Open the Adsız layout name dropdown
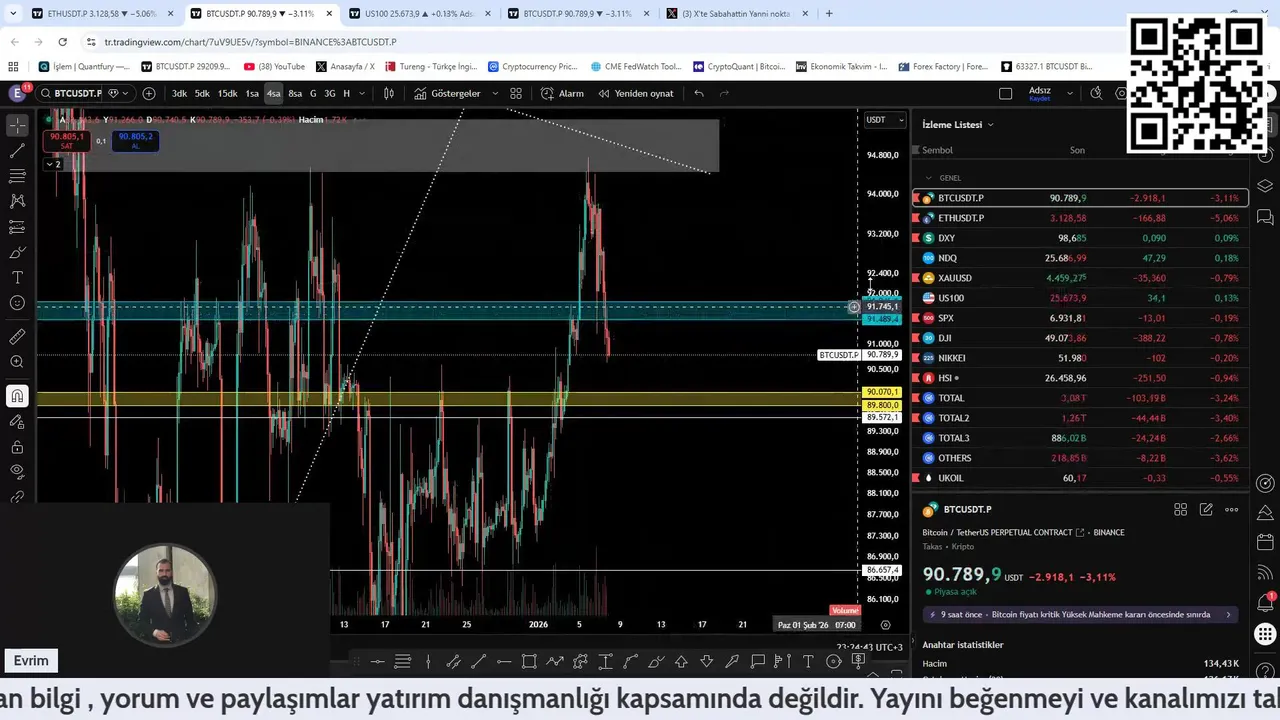This screenshot has width=1280, height=720. (1070, 93)
